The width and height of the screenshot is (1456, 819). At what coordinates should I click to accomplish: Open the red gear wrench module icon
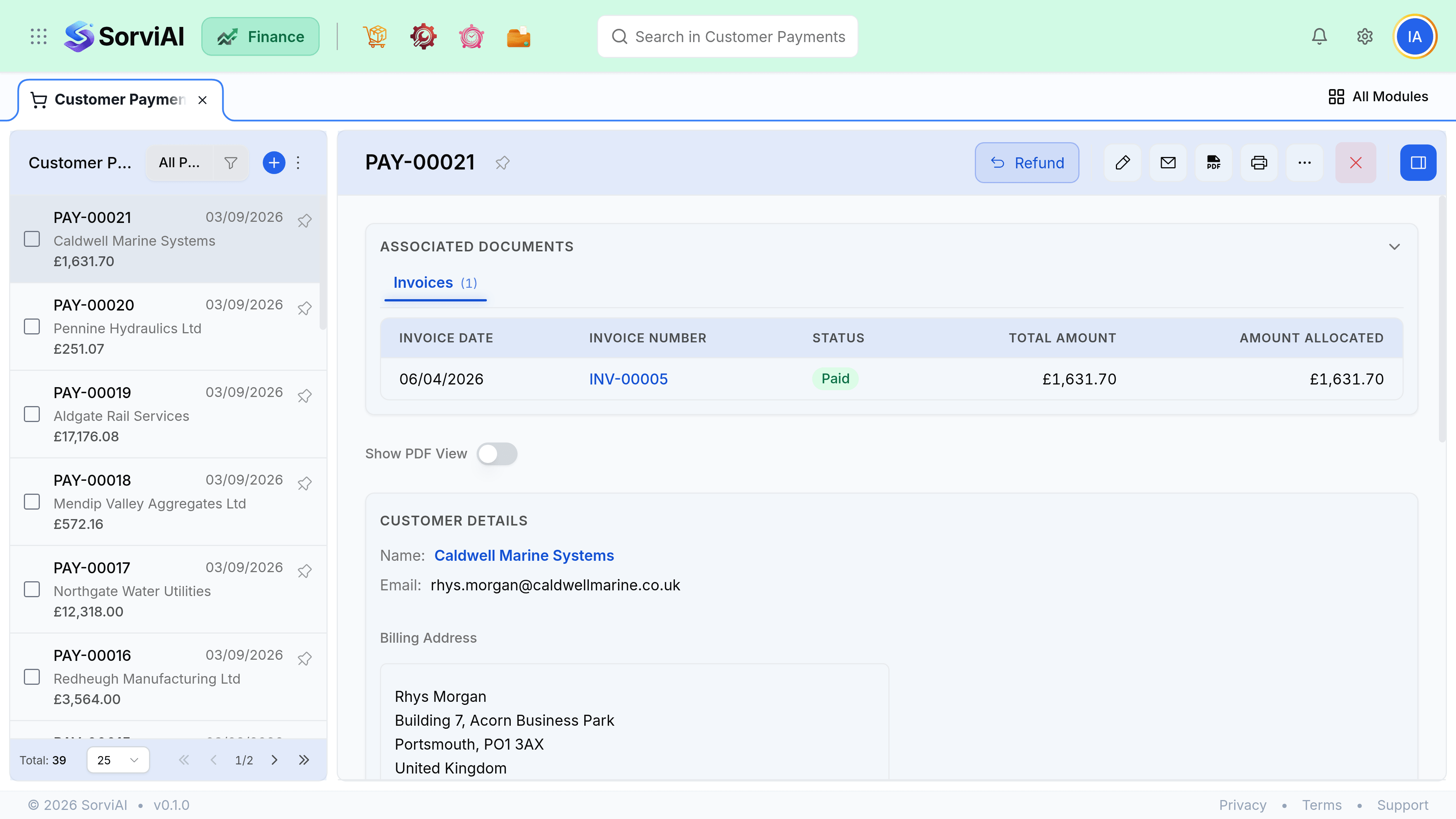423,37
